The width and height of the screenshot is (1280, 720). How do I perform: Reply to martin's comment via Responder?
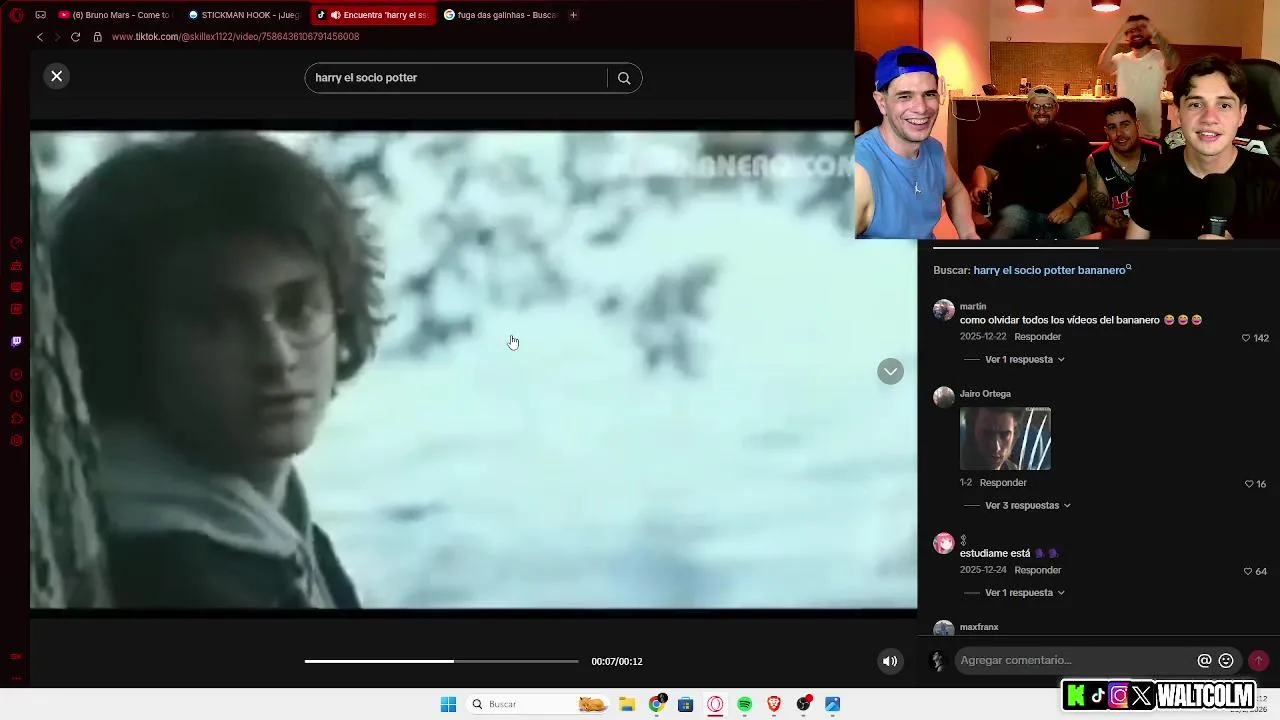pyautogui.click(x=1037, y=337)
